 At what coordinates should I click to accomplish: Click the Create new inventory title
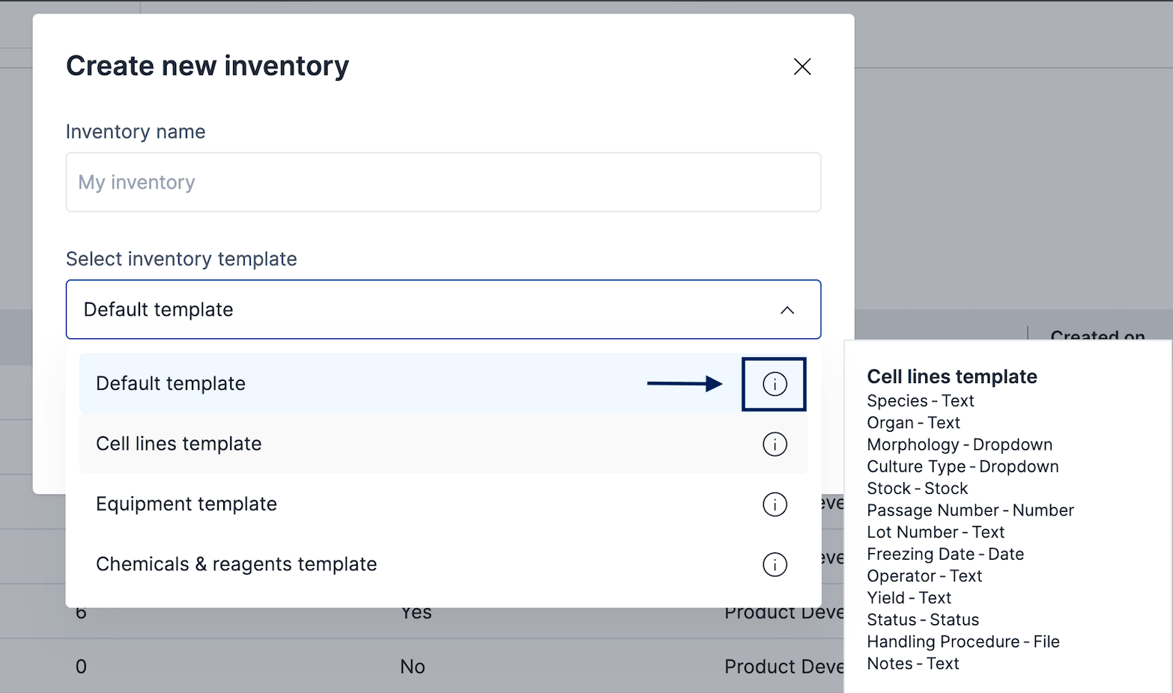tap(207, 65)
